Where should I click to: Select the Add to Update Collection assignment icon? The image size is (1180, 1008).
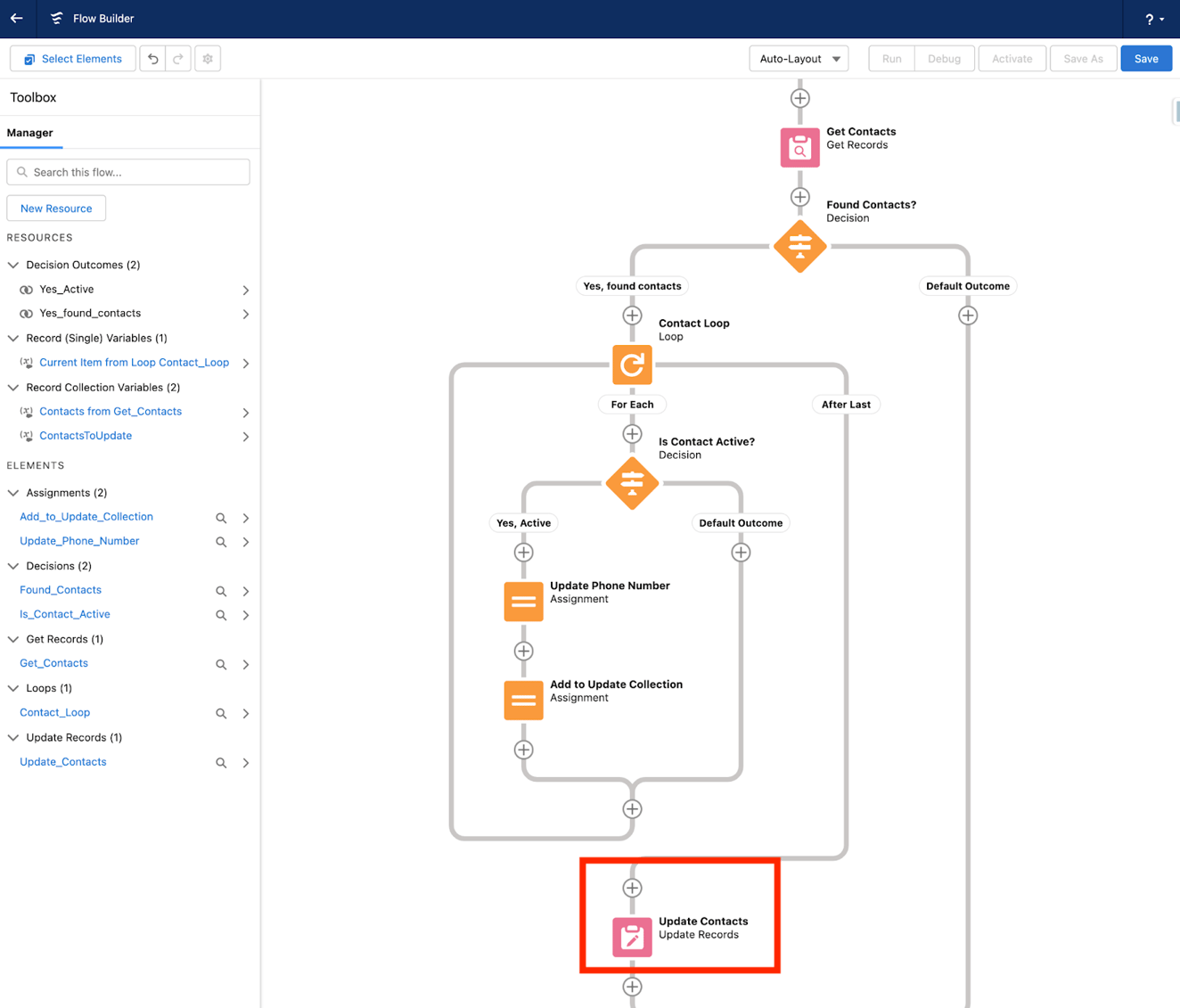(523, 701)
